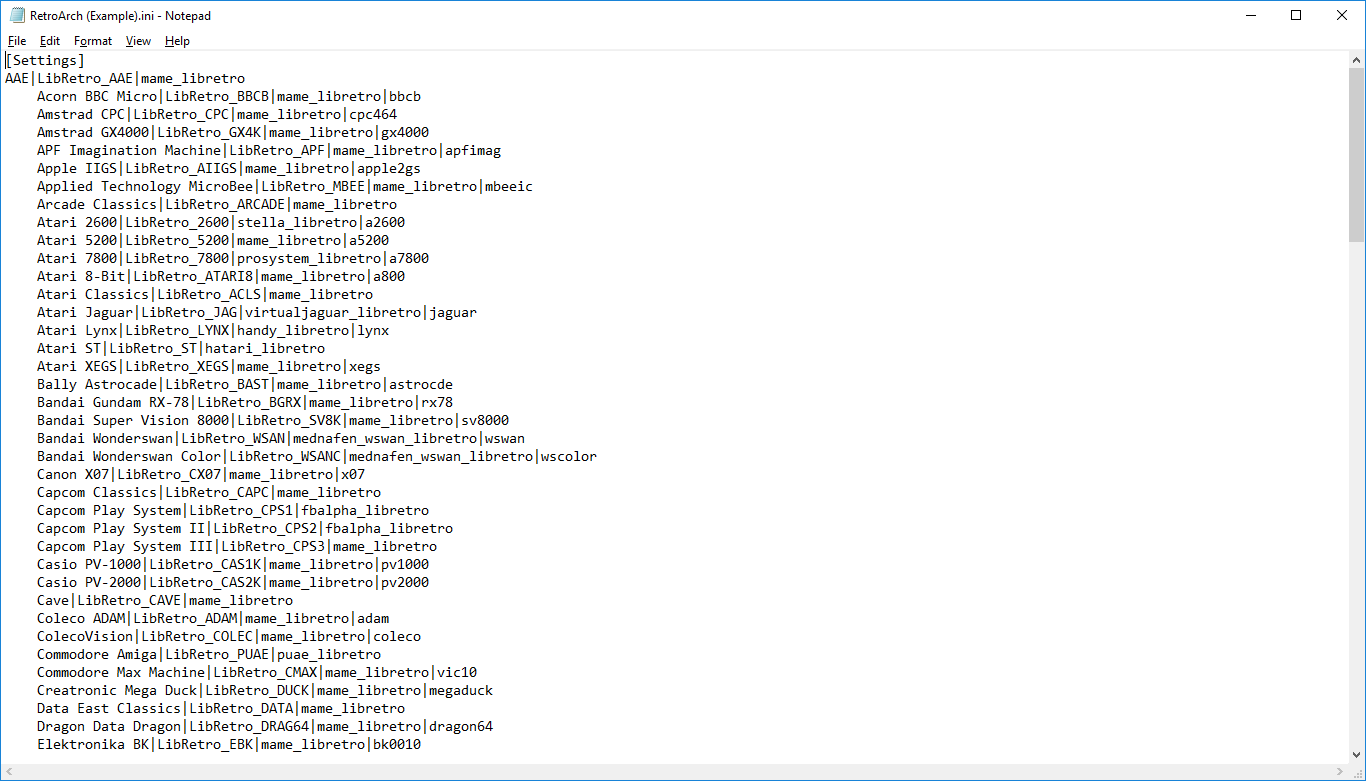This screenshot has width=1366, height=781.
Task: Click the Bandai Wonderswan|LibRetro_WSAN line
Action: [x=281, y=438]
